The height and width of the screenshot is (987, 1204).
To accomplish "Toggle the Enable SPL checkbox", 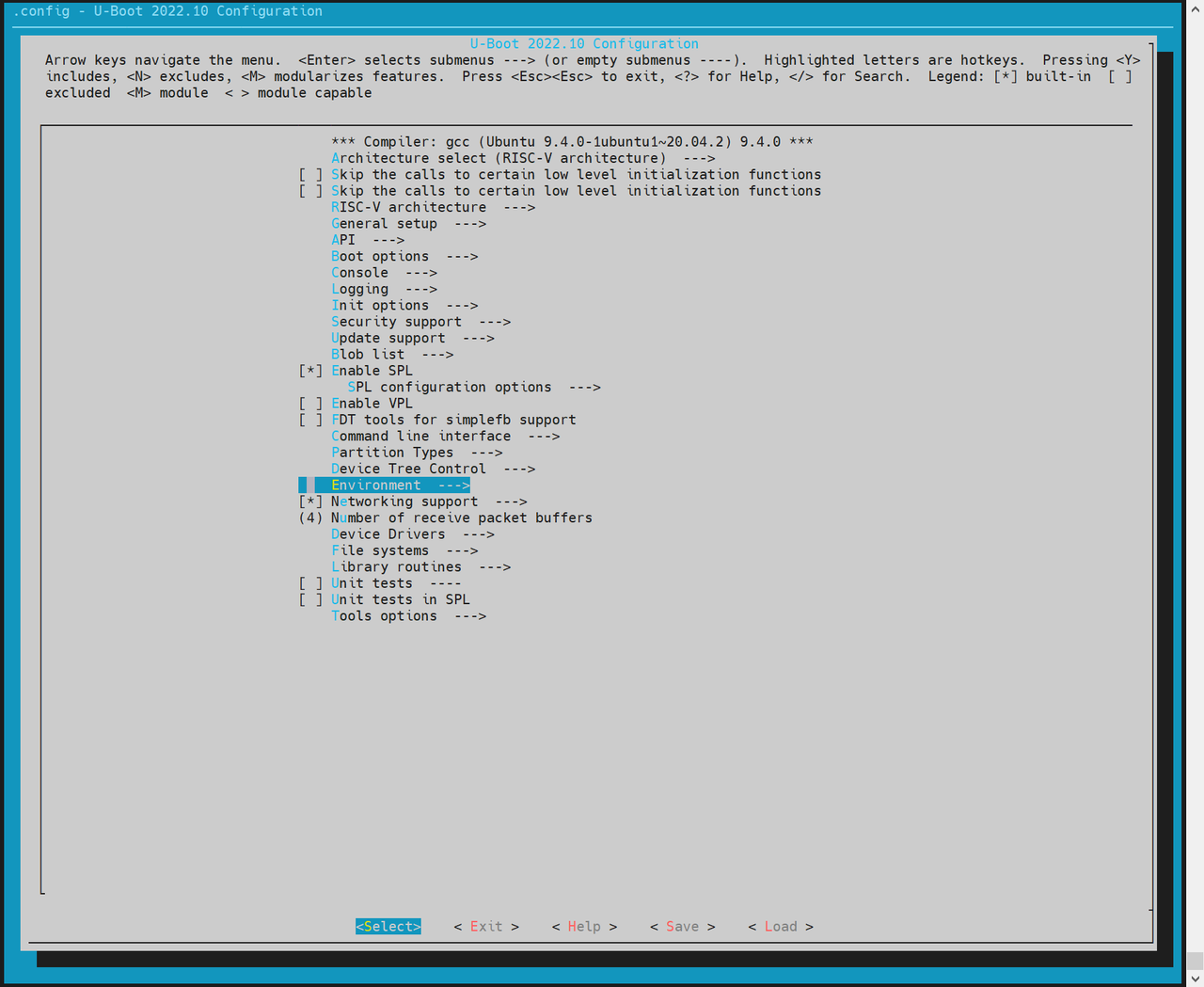I will 311,371.
